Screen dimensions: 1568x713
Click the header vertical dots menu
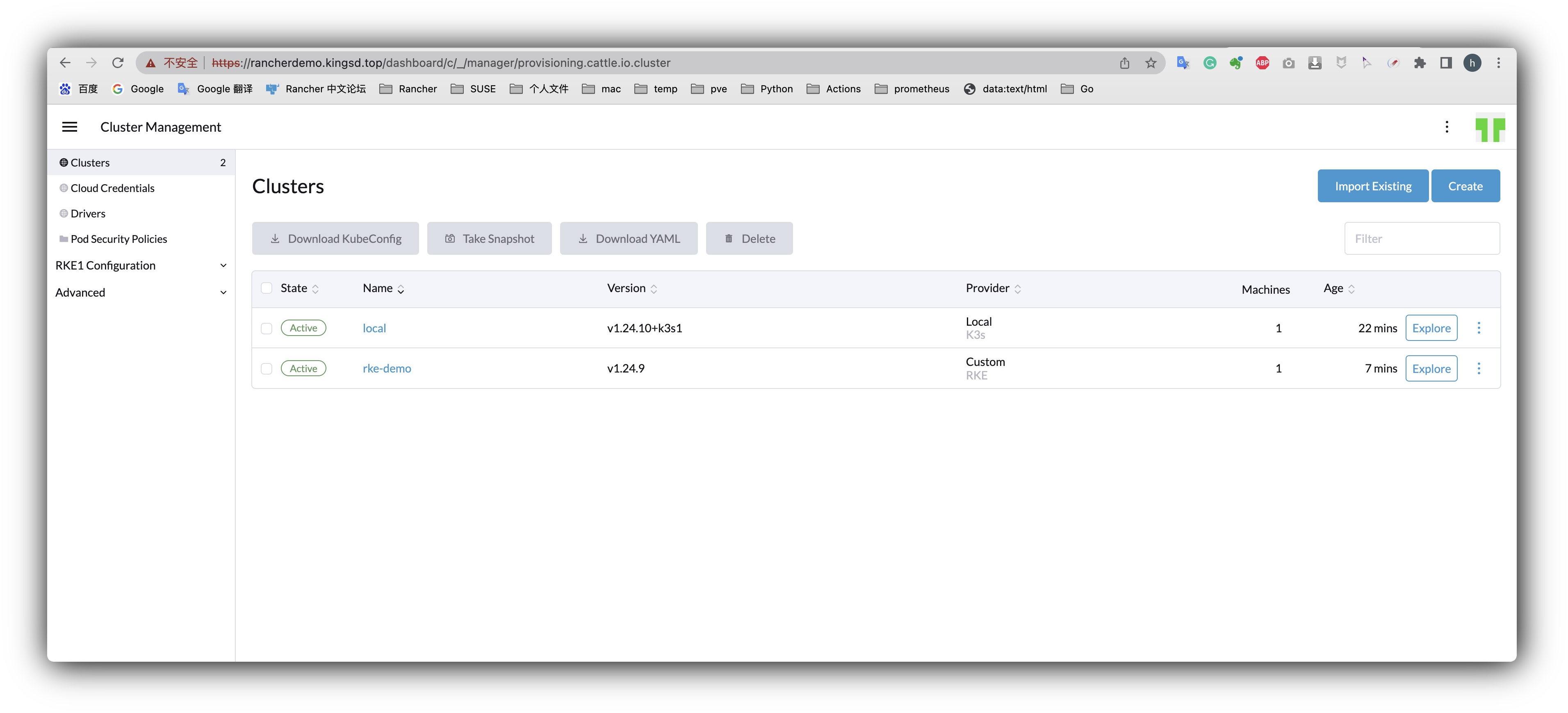(x=1447, y=127)
